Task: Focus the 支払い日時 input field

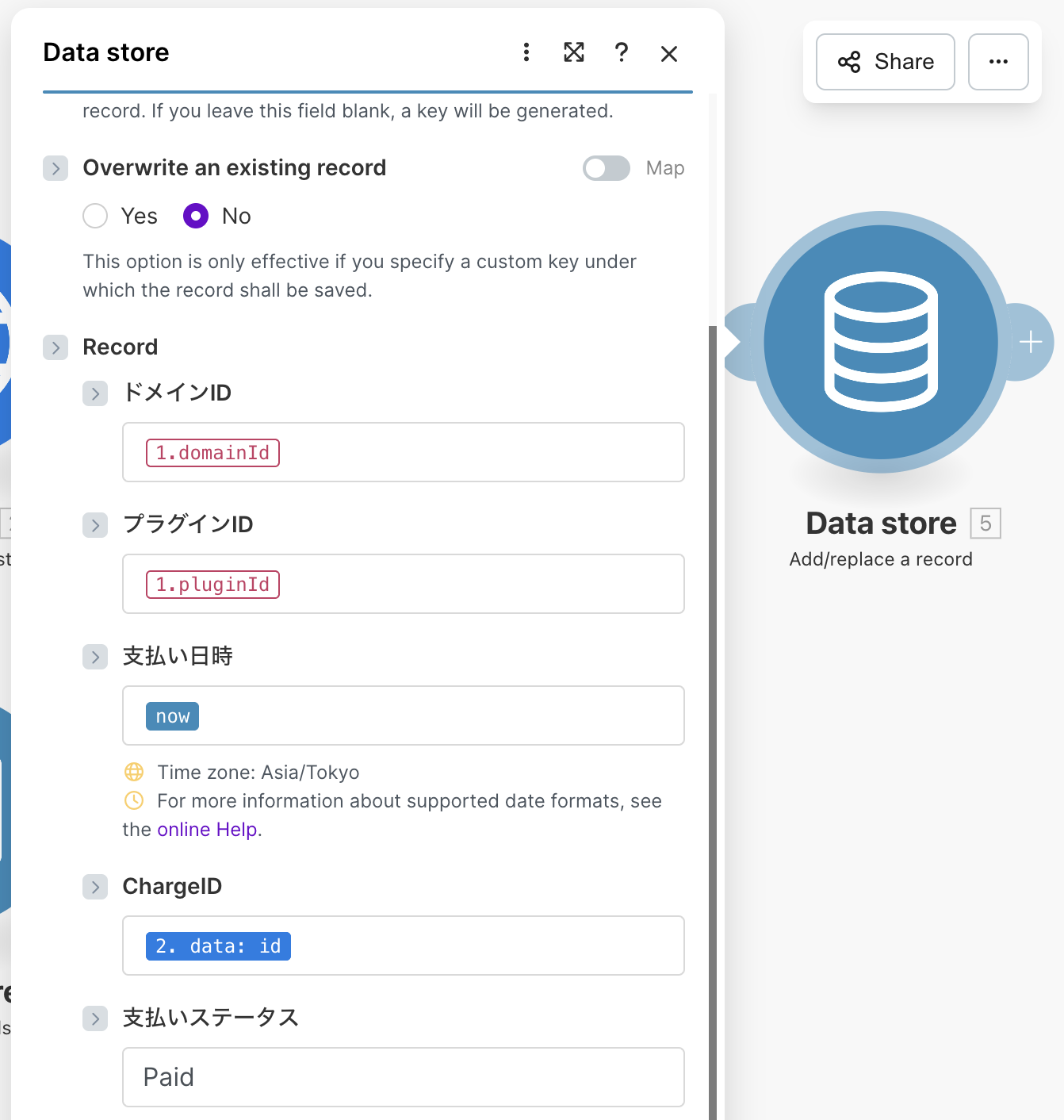Action: (404, 715)
